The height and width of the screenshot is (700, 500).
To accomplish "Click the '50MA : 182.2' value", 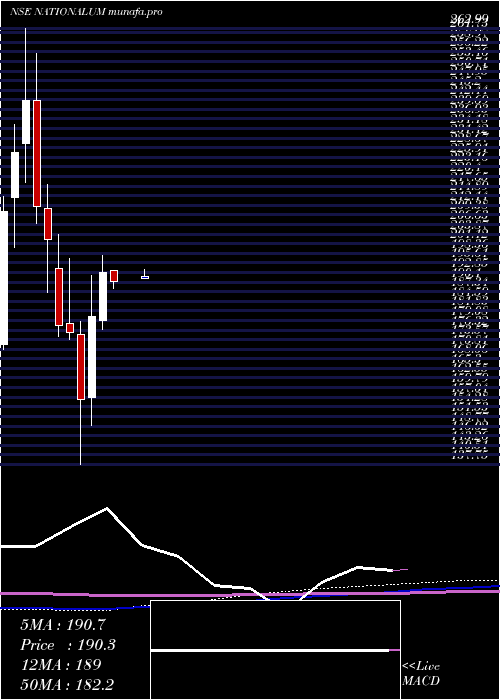I will pyautogui.click(x=69, y=684).
